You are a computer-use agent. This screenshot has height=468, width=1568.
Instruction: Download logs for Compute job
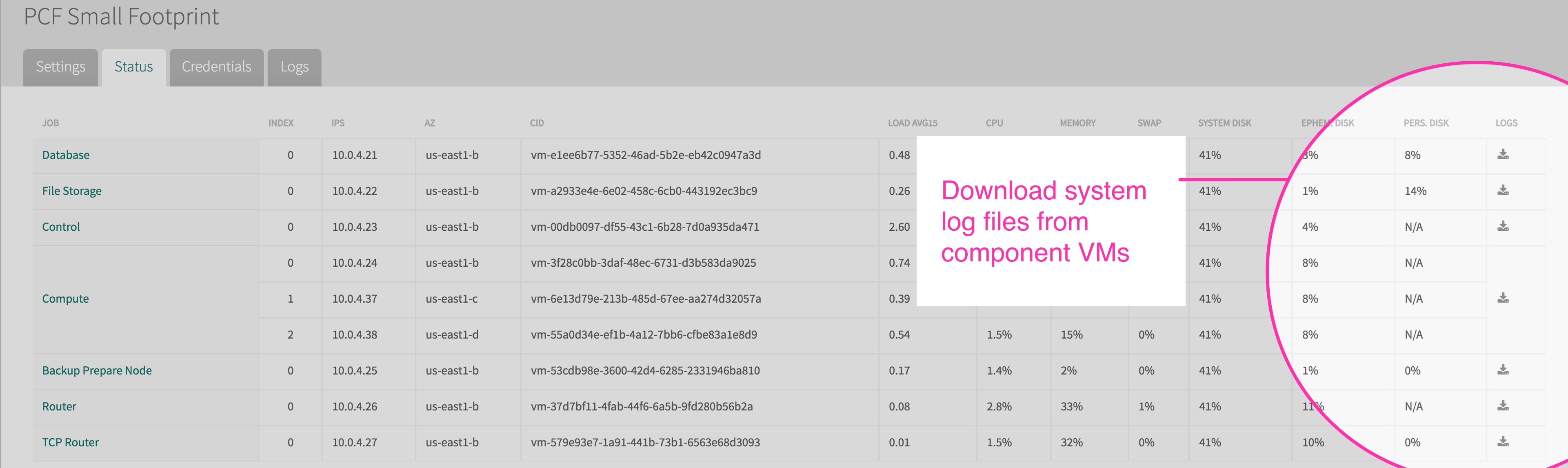(1503, 298)
